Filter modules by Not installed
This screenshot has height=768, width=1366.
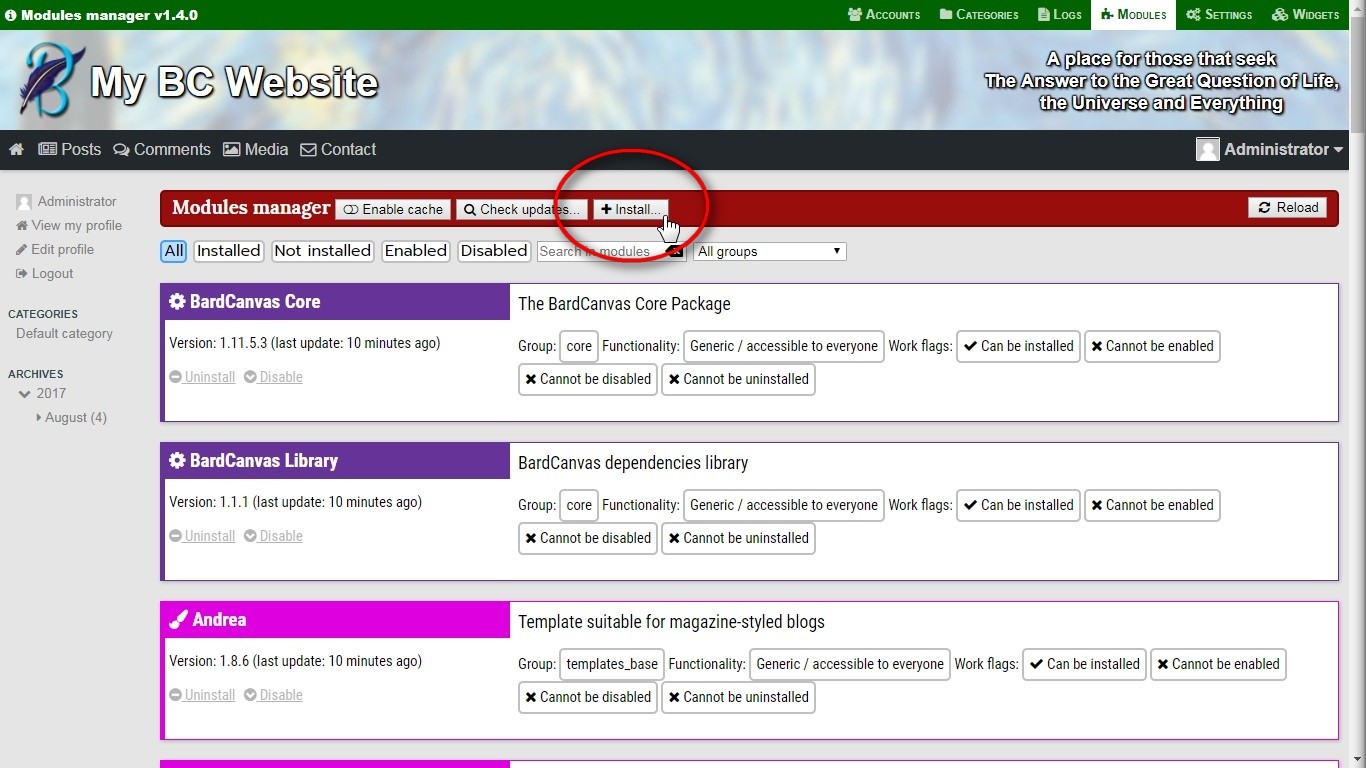coord(322,251)
